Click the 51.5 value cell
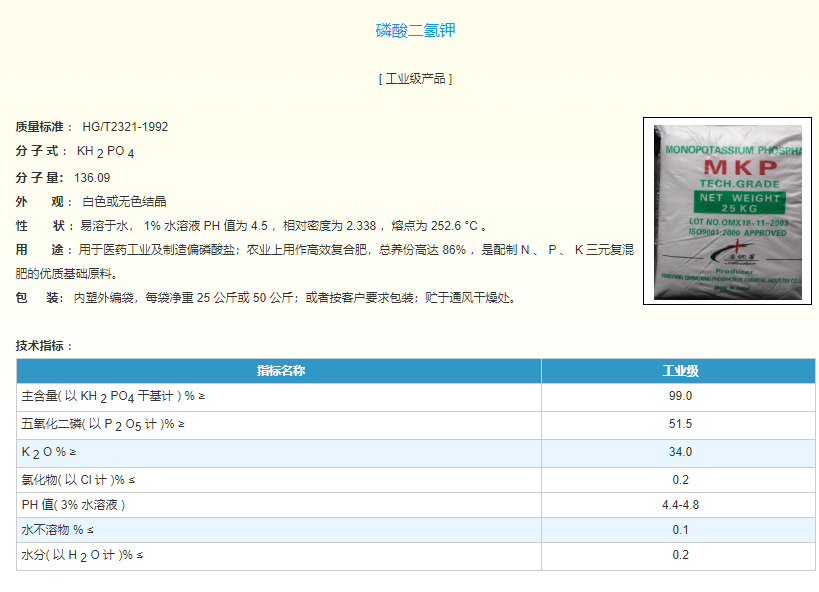819x592 pixels. pyautogui.click(x=680, y=424)
